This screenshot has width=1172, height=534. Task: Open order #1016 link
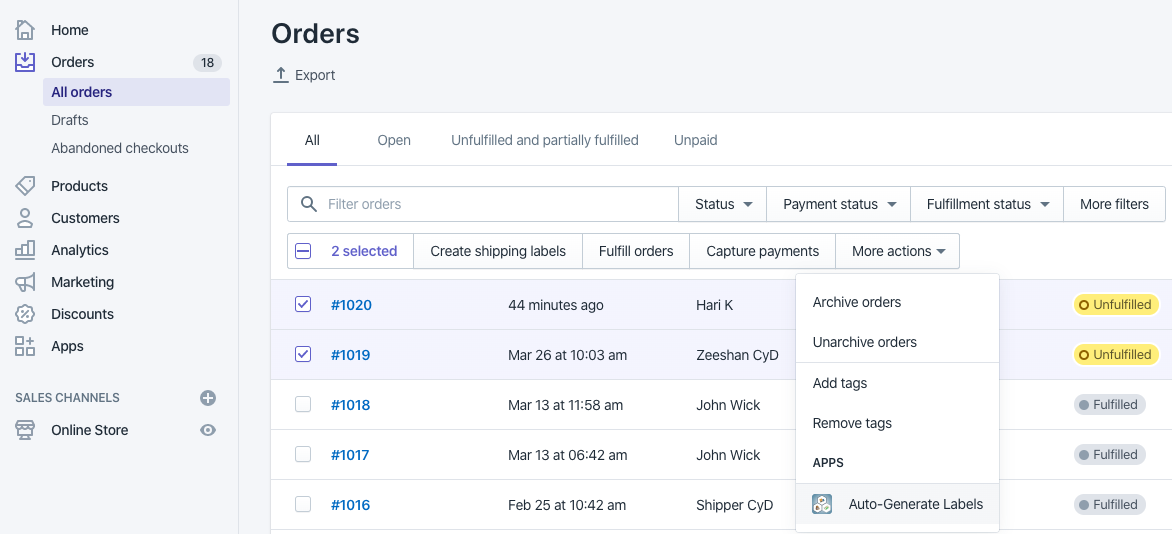[x=351, y=505]
